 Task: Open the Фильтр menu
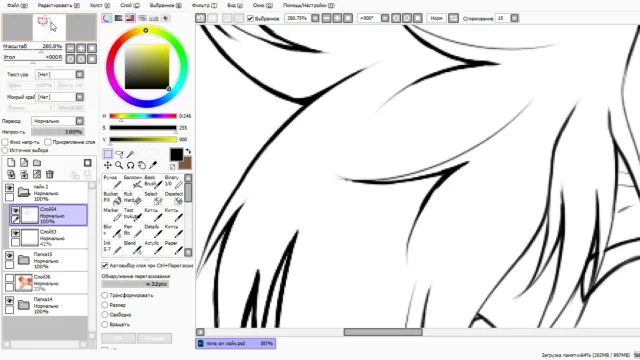[204, 5]
